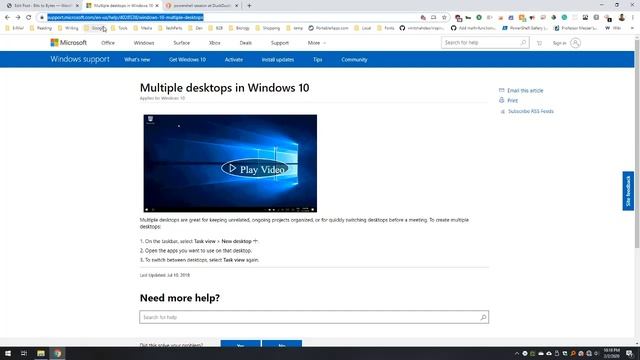Open File Explorer from the taskbar
The image size is (640, 360).
coord(41,353)
